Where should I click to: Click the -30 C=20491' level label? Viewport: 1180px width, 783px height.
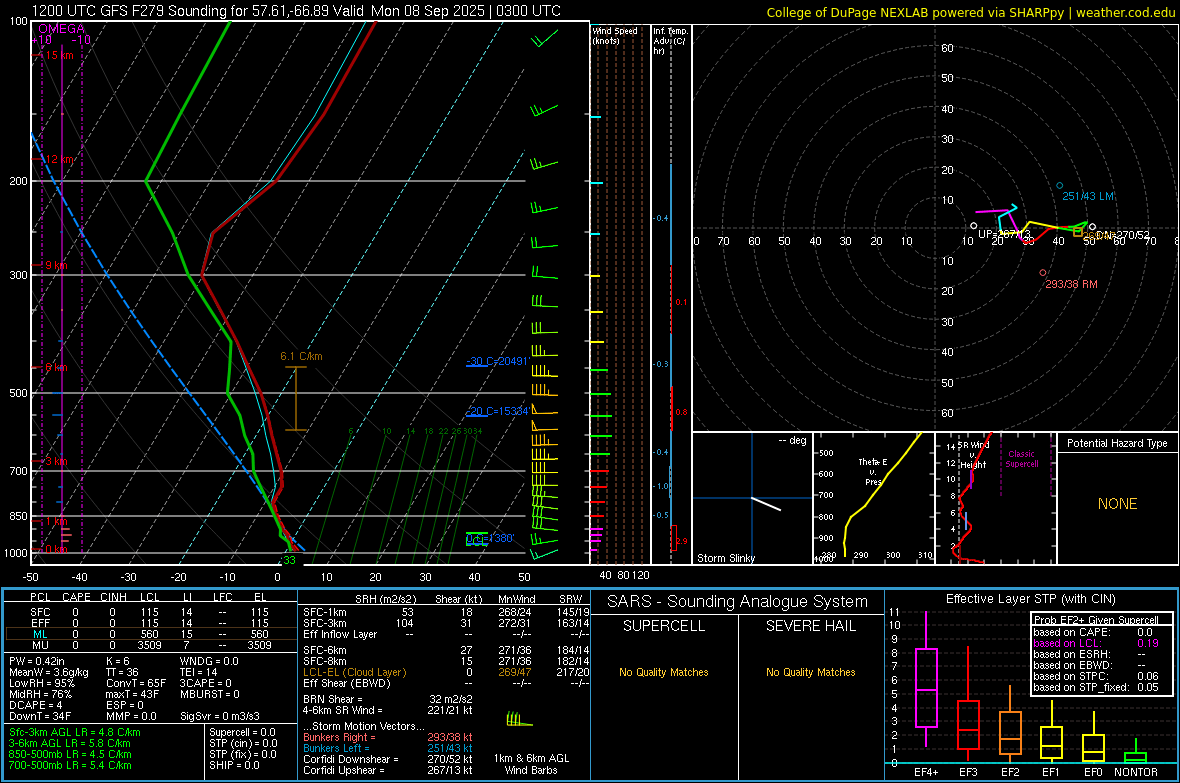497,361
